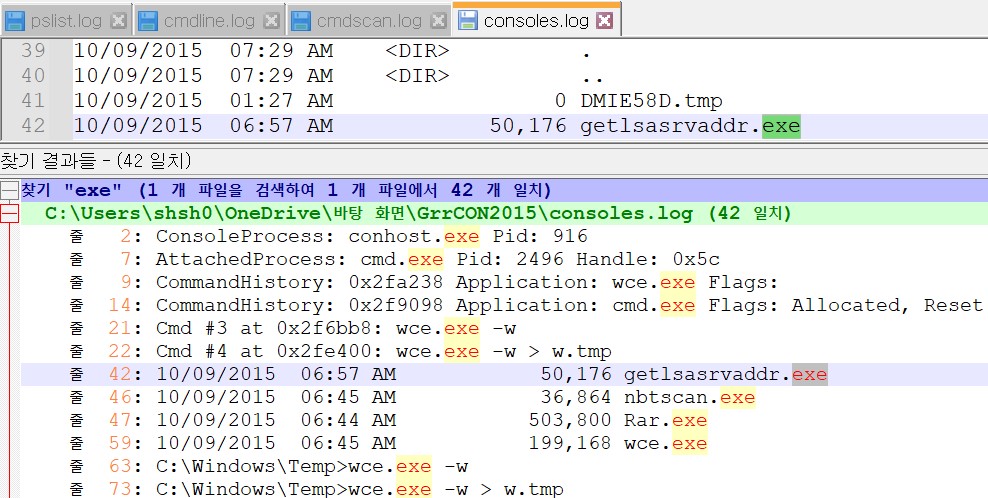Image resolution: width=988 pixels, height=498 pixels.
Task: Close the consoles.log tab
Action: click(604, 21)
